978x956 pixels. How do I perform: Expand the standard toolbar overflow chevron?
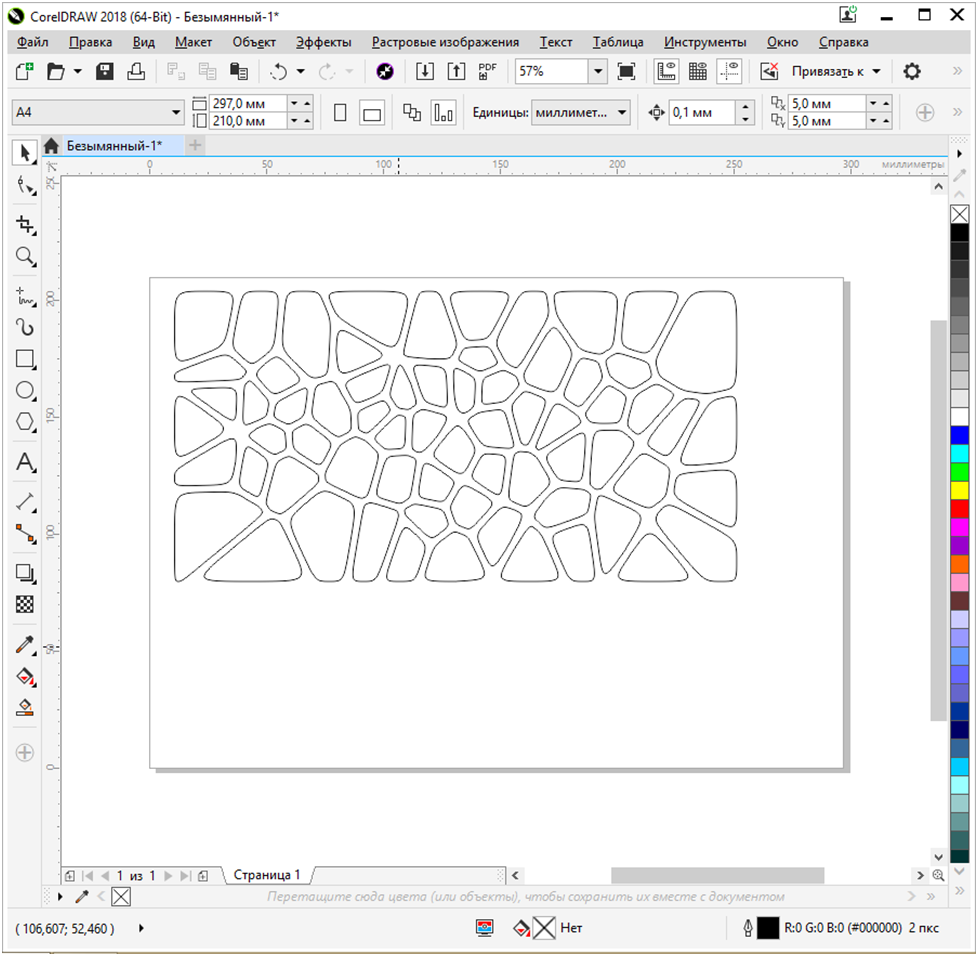tap(957, 71)
